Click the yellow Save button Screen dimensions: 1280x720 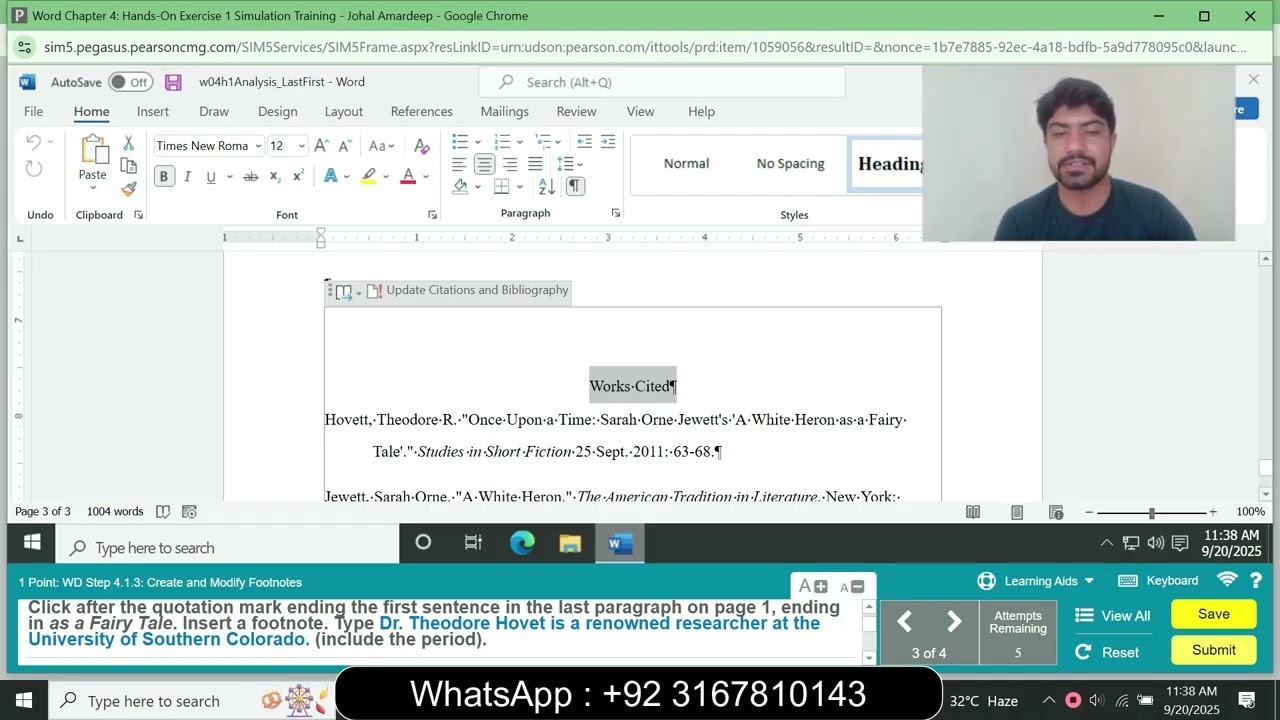[1214, 614]
